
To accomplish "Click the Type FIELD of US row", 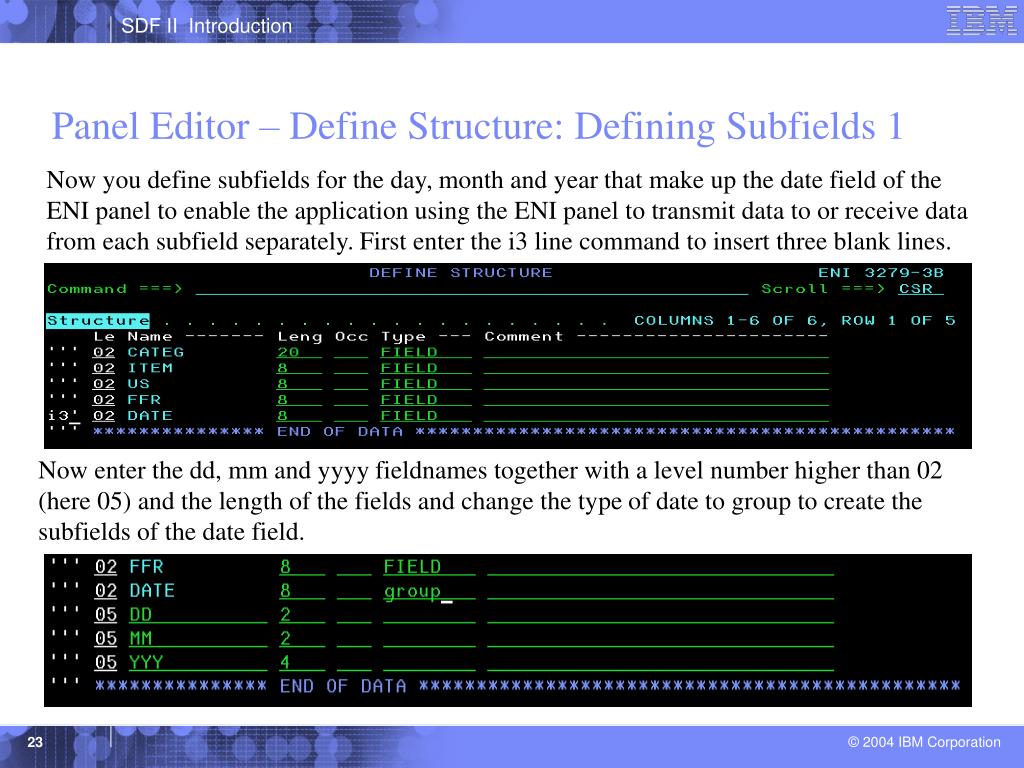I will pos(426,384).
